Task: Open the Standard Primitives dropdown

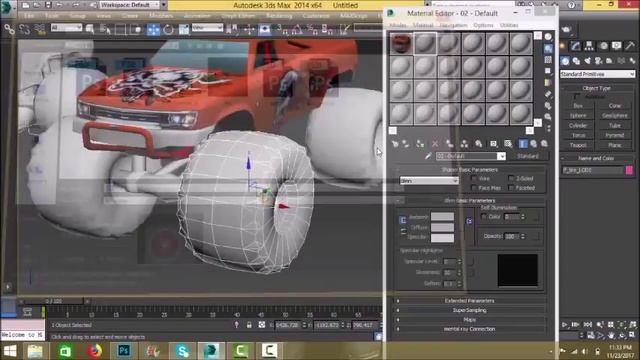Action: click(x=597, y=74)
